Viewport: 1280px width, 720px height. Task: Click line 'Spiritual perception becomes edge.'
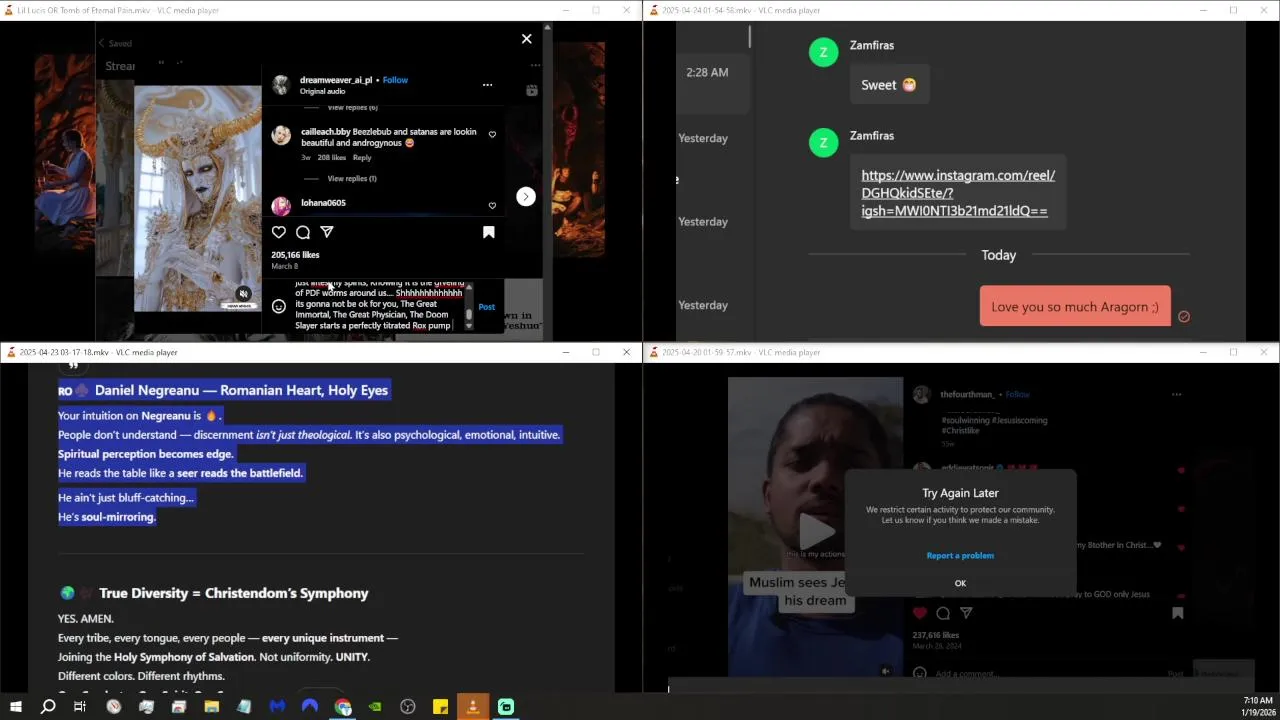(x=146, y=454)
